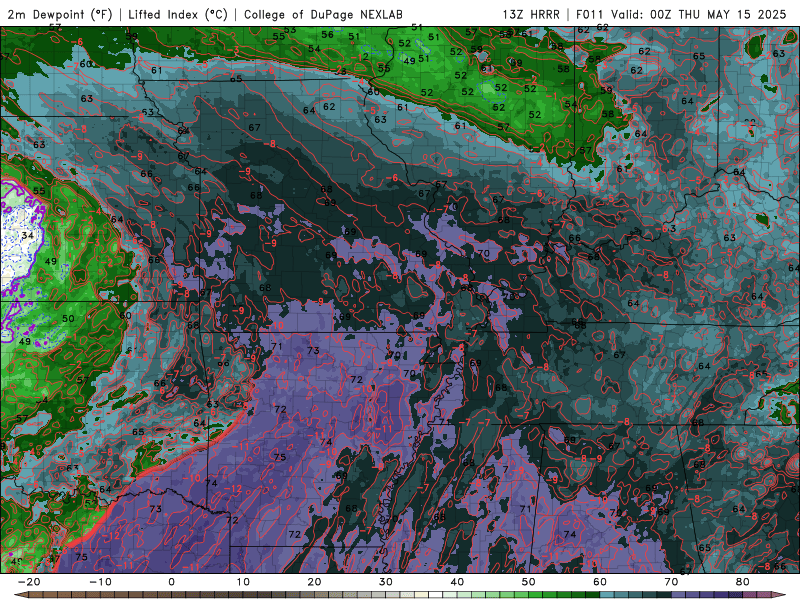Click the '10' label on the color scale
Image resolution: width=800 pixels, height=600 pixels.
(x=243, y=582)
